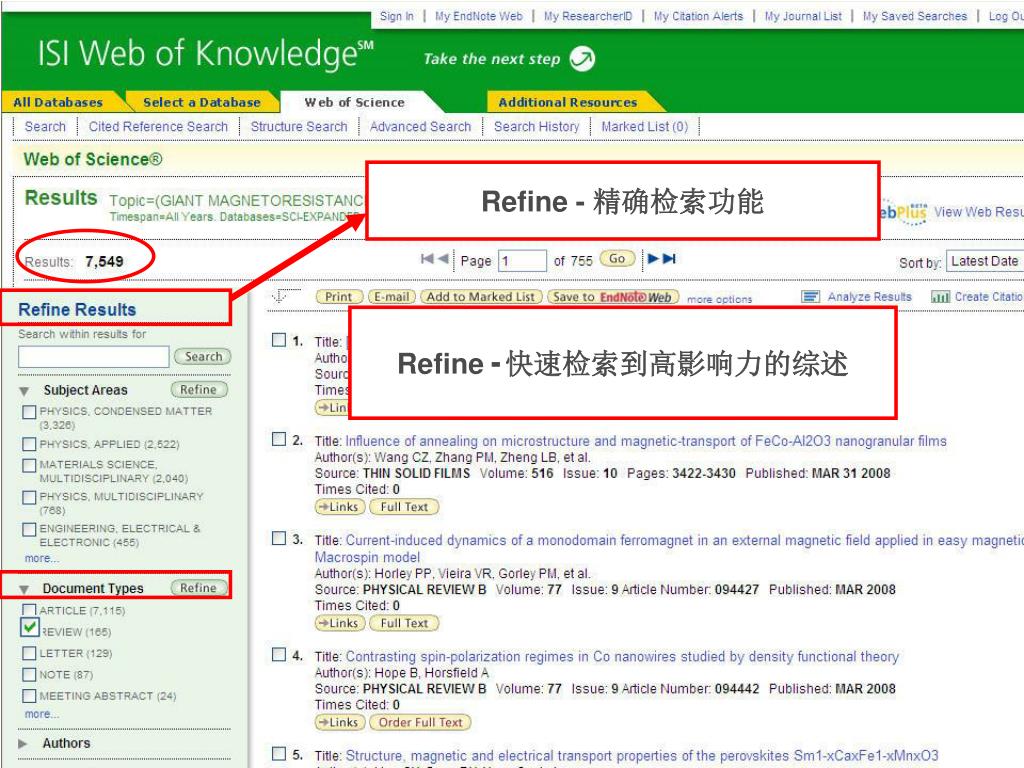
Task: Check the Meeting Abstract document type
Action: [x=29, y=696]
